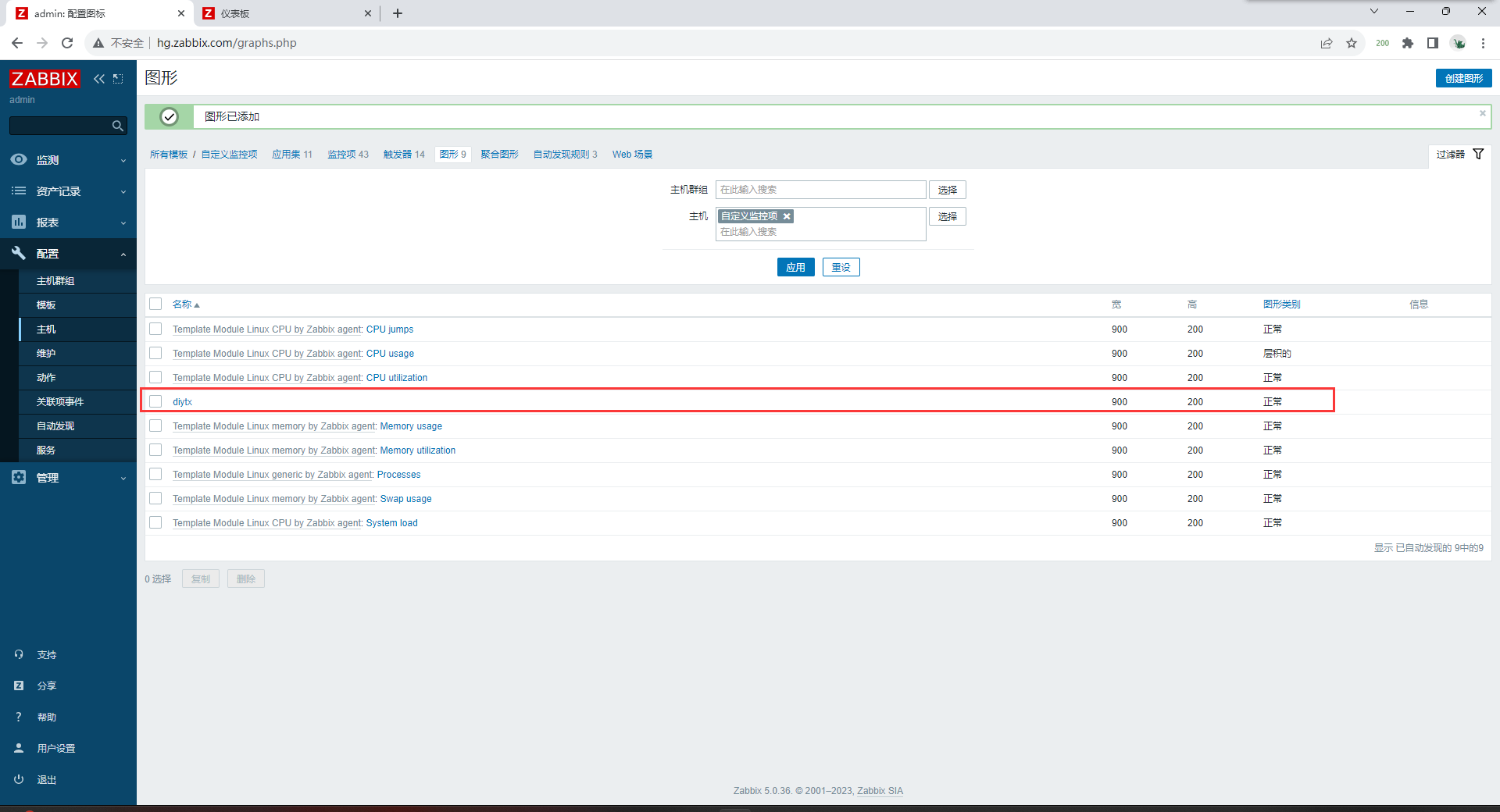This screenshot has height=812, width=1500.
Task: Check the diytx graph checkbox
Action: [155, 401]
